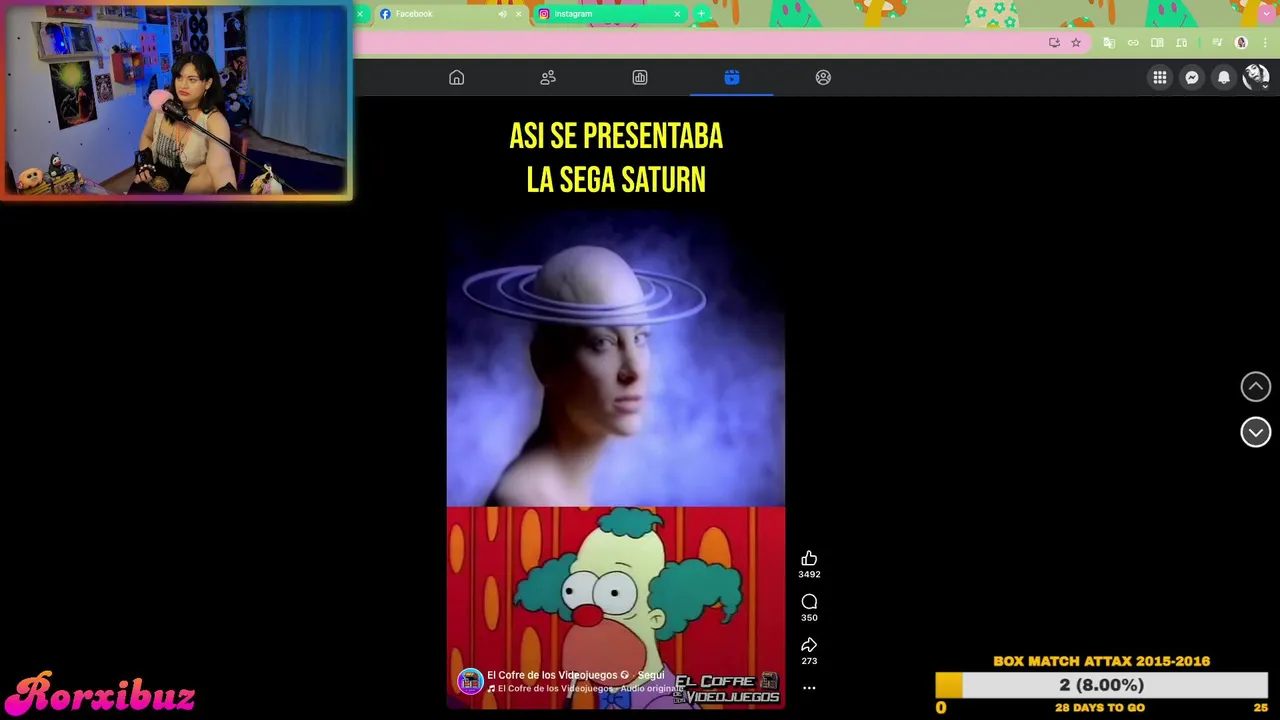Open the Facebook menu grid icon
1280x720 pixels.
tap(1160, 77)
